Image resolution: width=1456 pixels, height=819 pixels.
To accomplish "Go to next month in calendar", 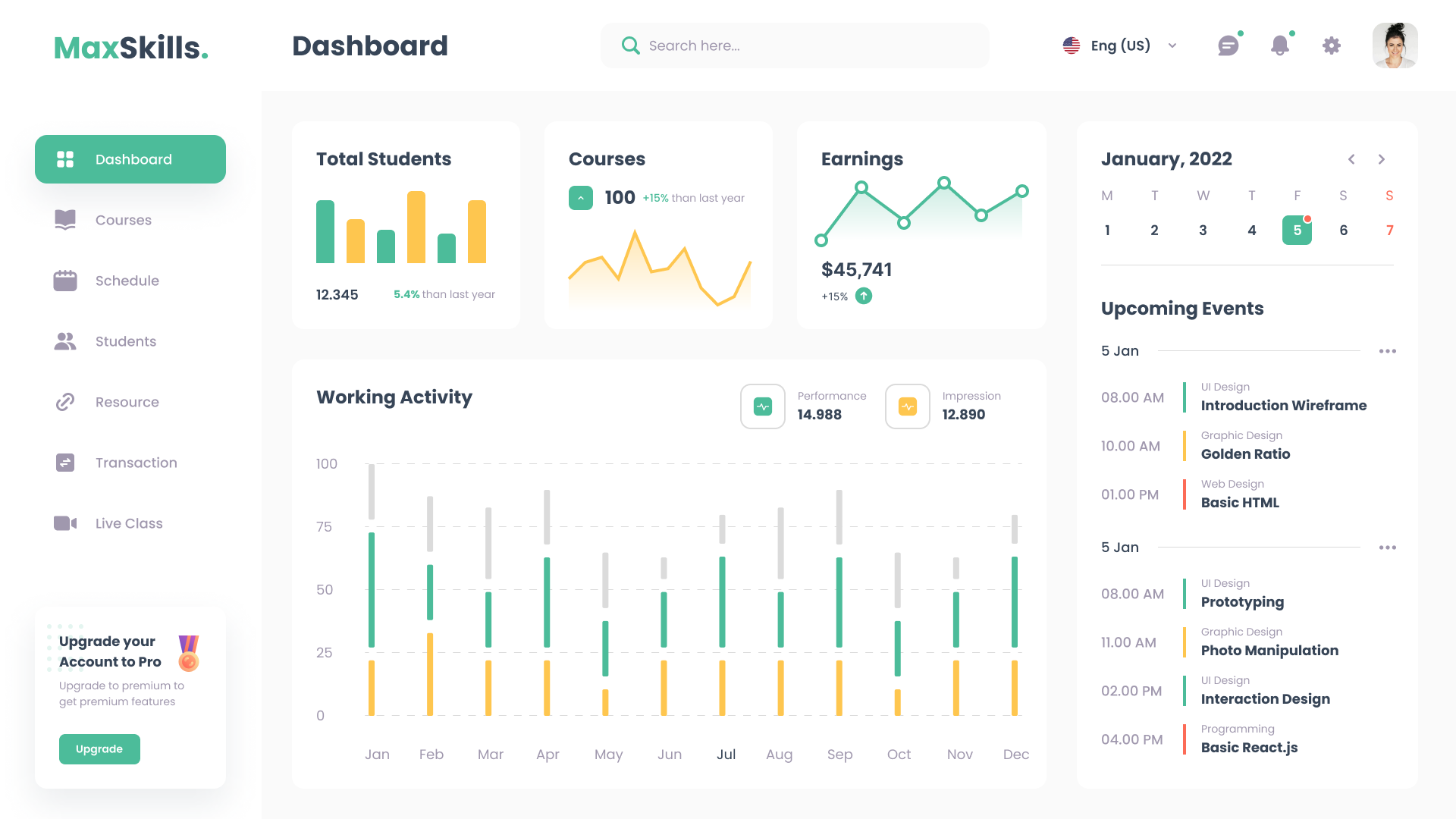I will click(1381, 159).
